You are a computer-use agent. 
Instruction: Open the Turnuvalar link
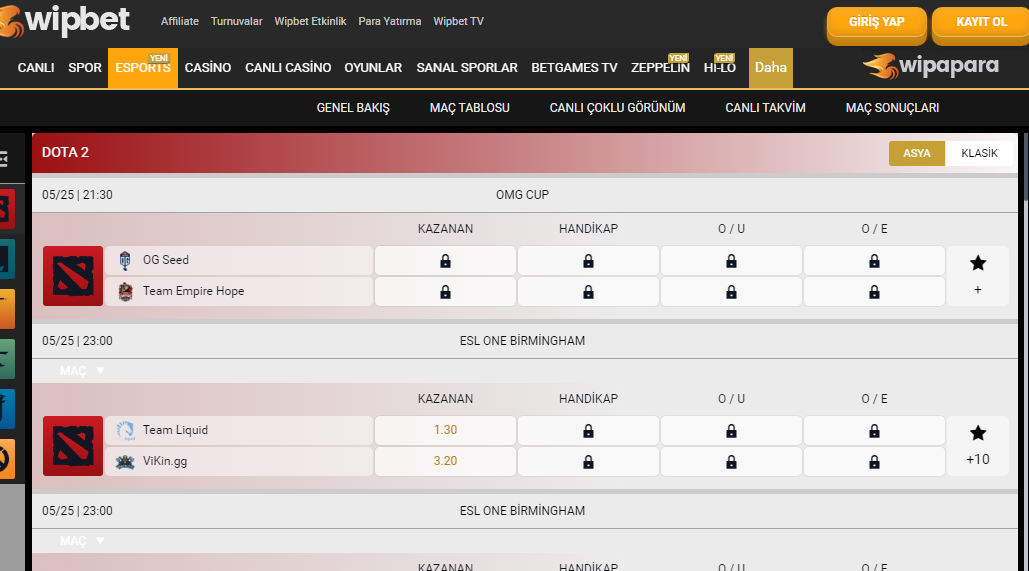click(x=236, y=21)
